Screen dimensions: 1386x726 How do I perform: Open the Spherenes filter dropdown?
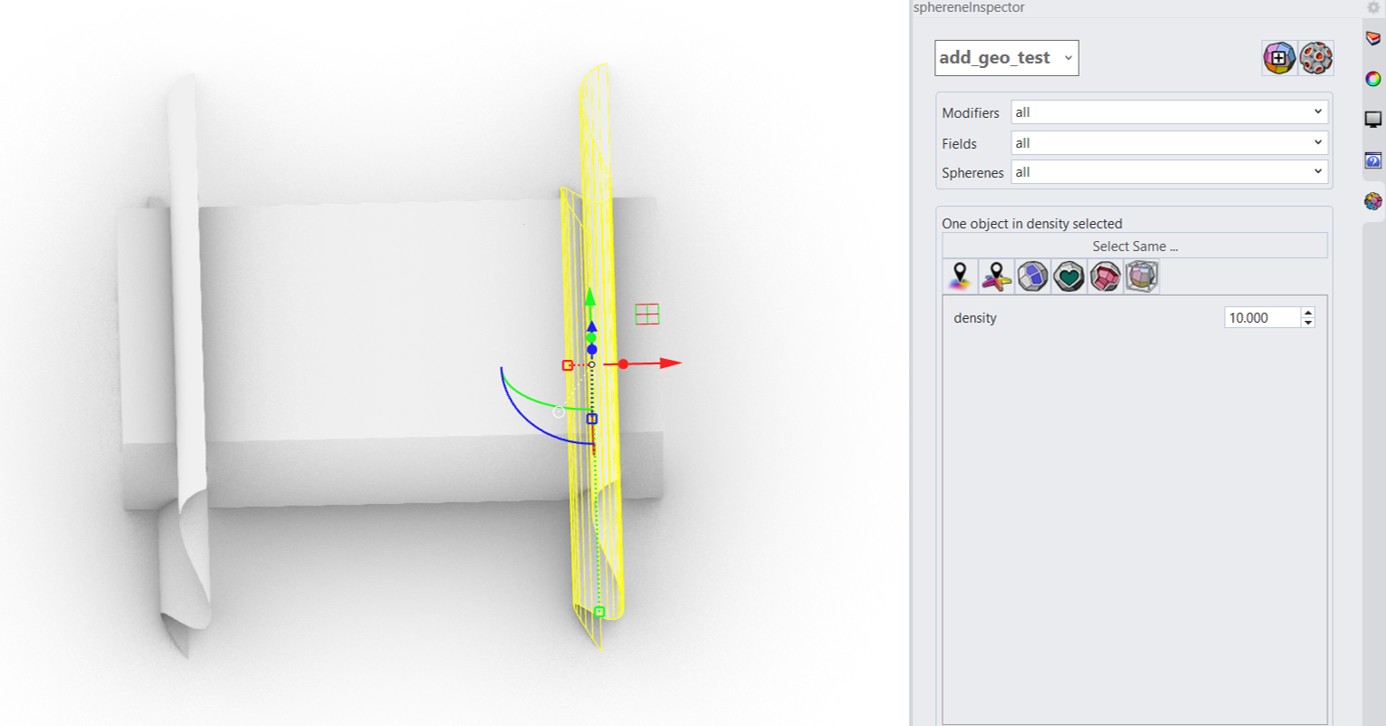pos(1169,172)
